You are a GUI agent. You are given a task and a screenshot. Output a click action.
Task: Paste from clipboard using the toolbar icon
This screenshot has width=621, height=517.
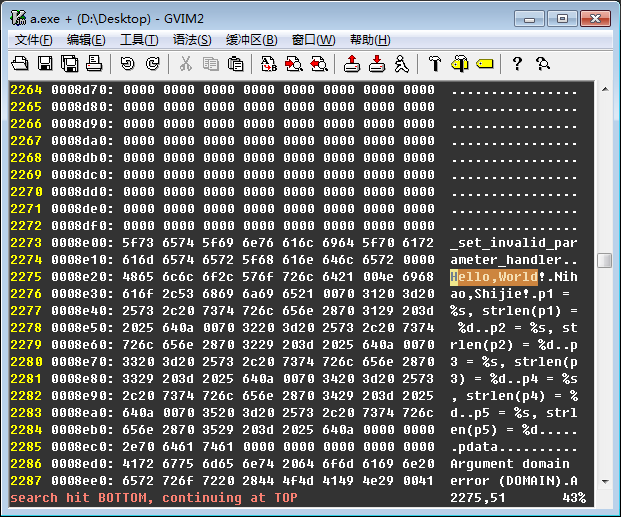[235, 64]
